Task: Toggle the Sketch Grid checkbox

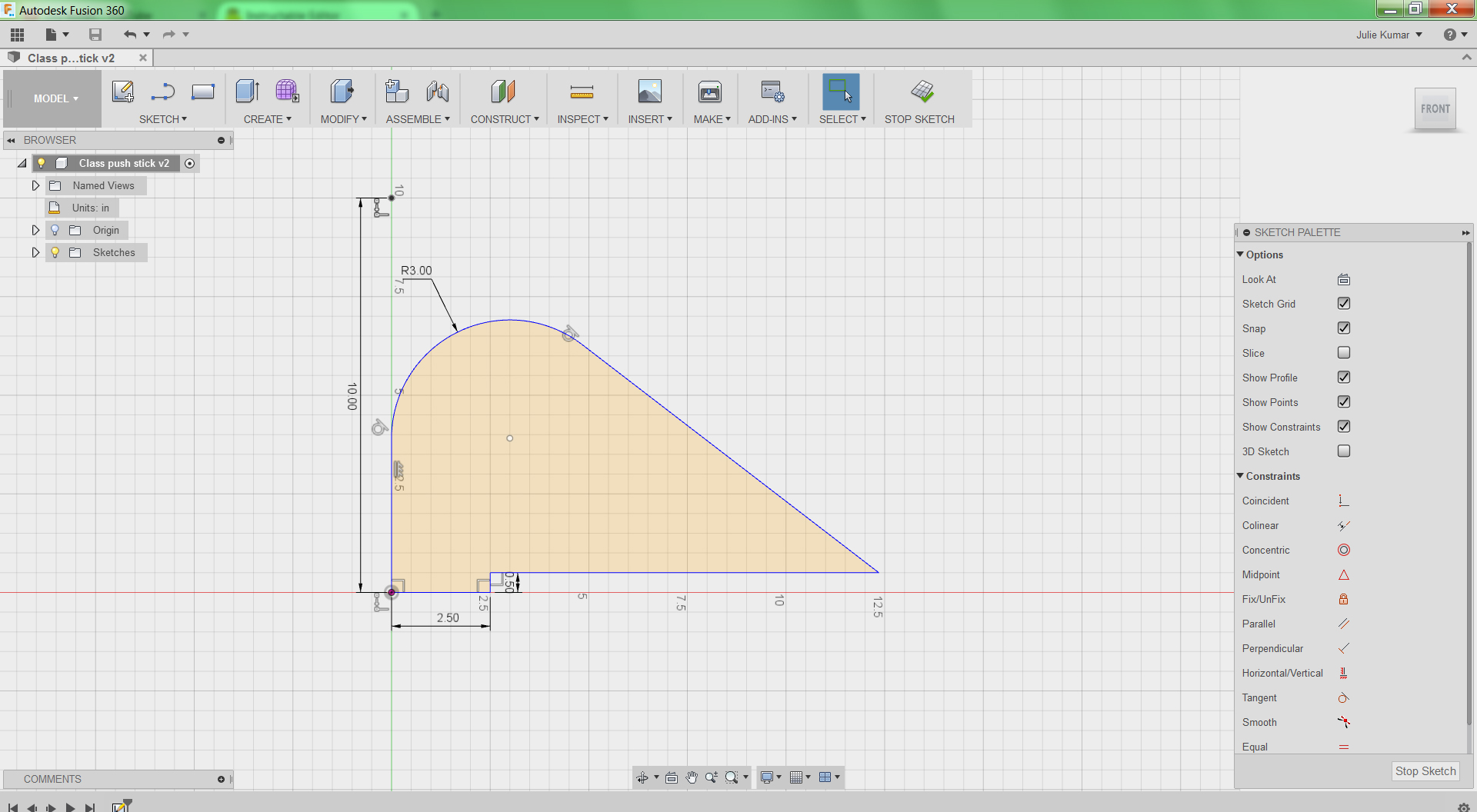Action: point(1344,304)
